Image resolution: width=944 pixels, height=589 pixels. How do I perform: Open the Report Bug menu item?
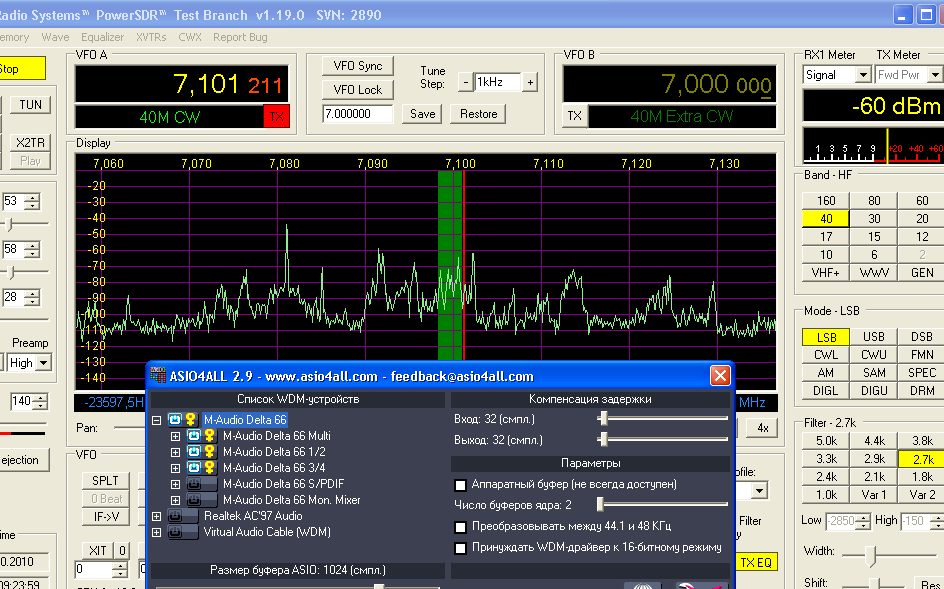240,37
